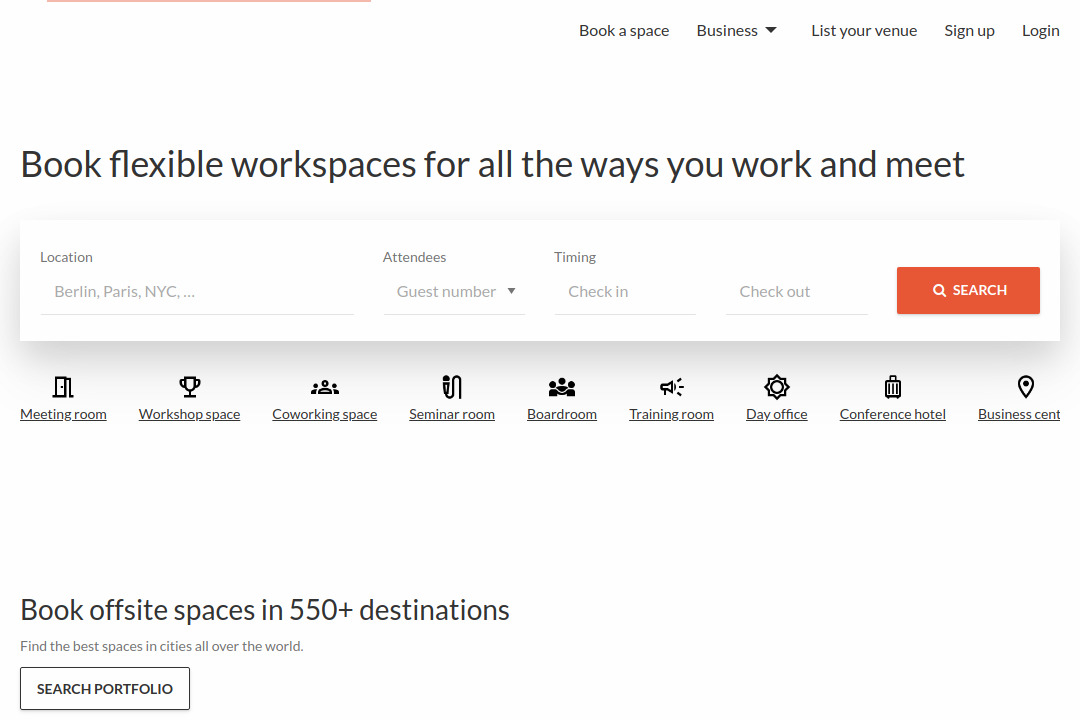Select the Conference hotel briefcase icon
The image size is (1080, 720).
892,386
